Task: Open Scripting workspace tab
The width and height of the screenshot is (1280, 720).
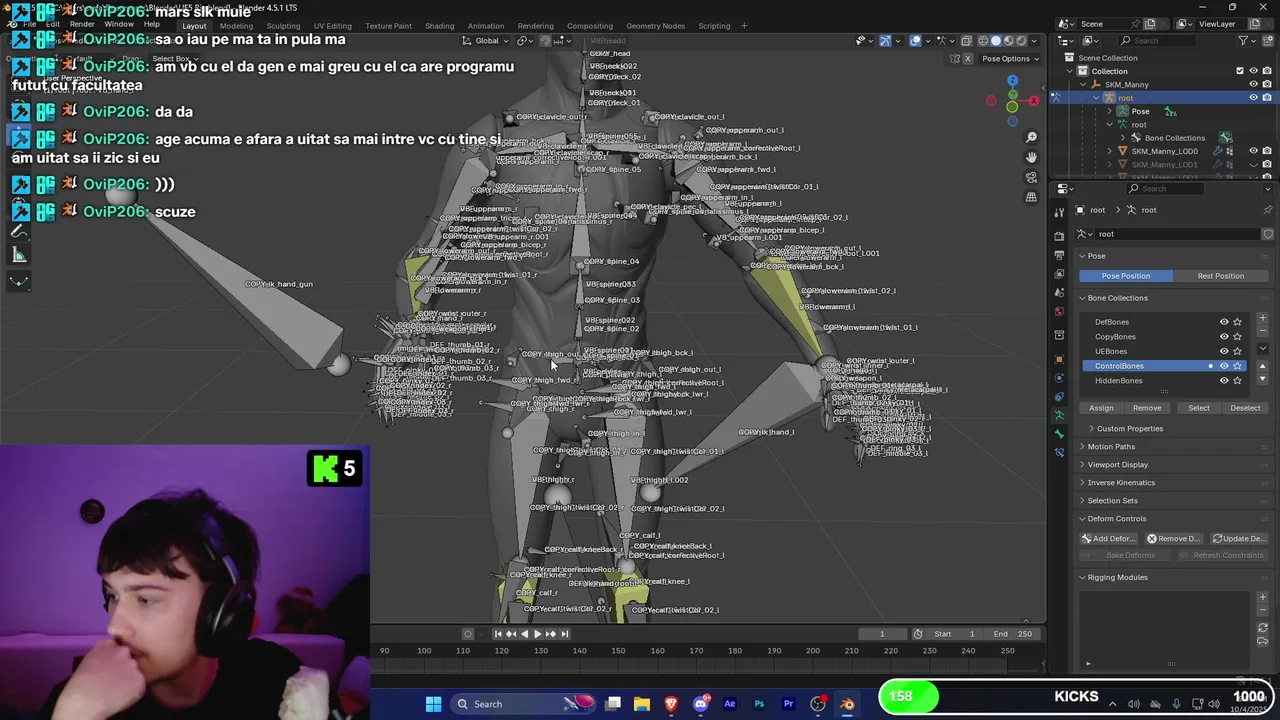Action: 714,26
